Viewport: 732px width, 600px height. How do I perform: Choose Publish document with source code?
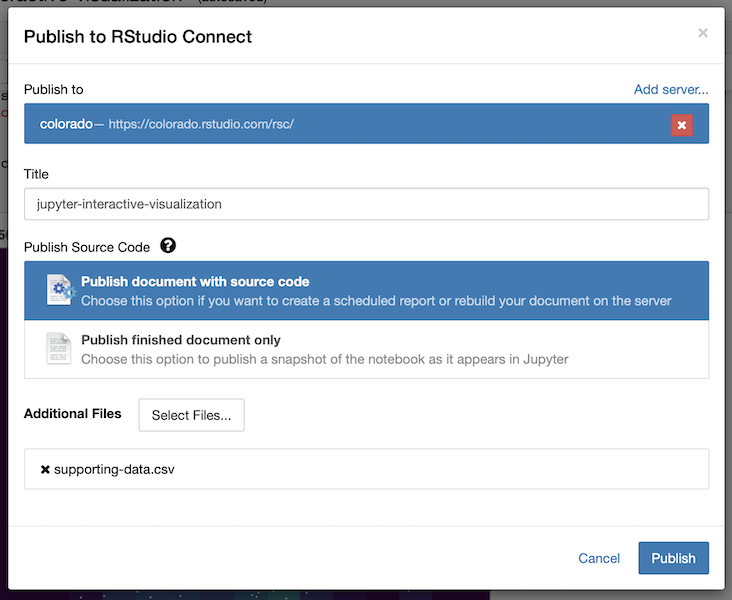366,290
